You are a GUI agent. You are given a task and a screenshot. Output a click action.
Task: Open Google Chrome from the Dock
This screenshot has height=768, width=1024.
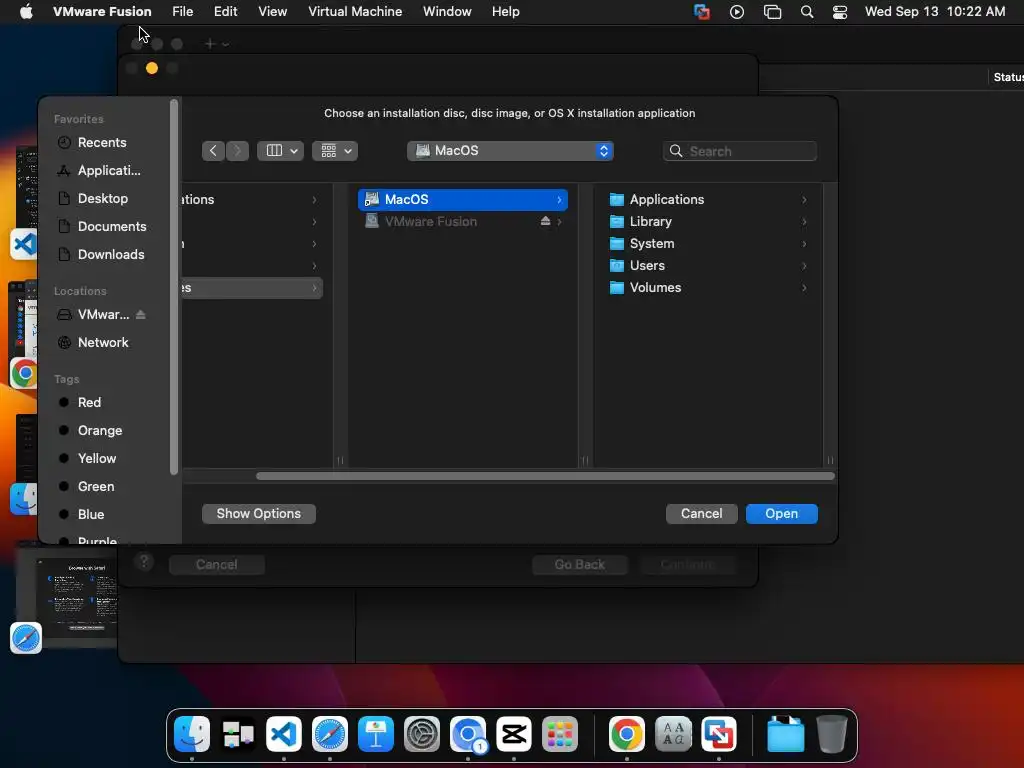tap(627, 735)
